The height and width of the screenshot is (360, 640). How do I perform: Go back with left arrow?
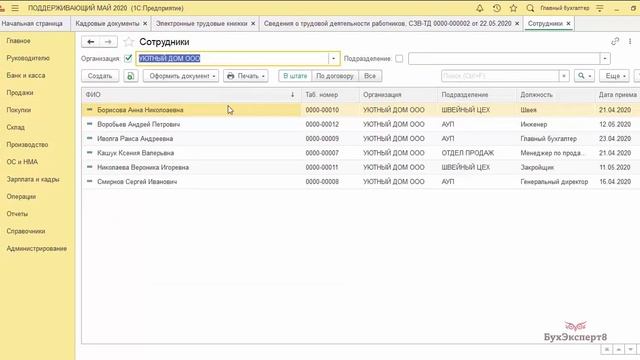click(x=91, y=42)
